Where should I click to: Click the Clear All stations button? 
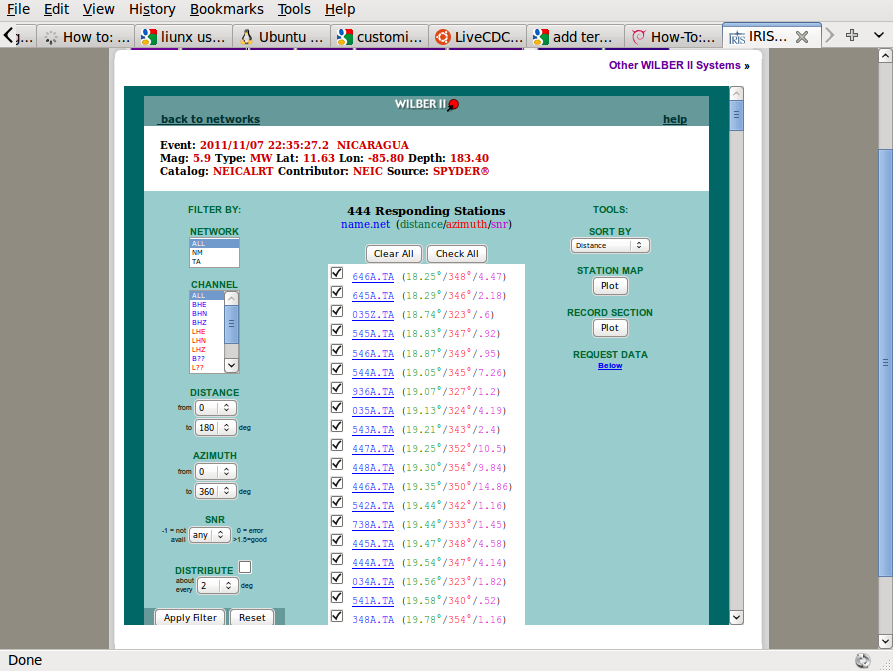coord(394,253)
